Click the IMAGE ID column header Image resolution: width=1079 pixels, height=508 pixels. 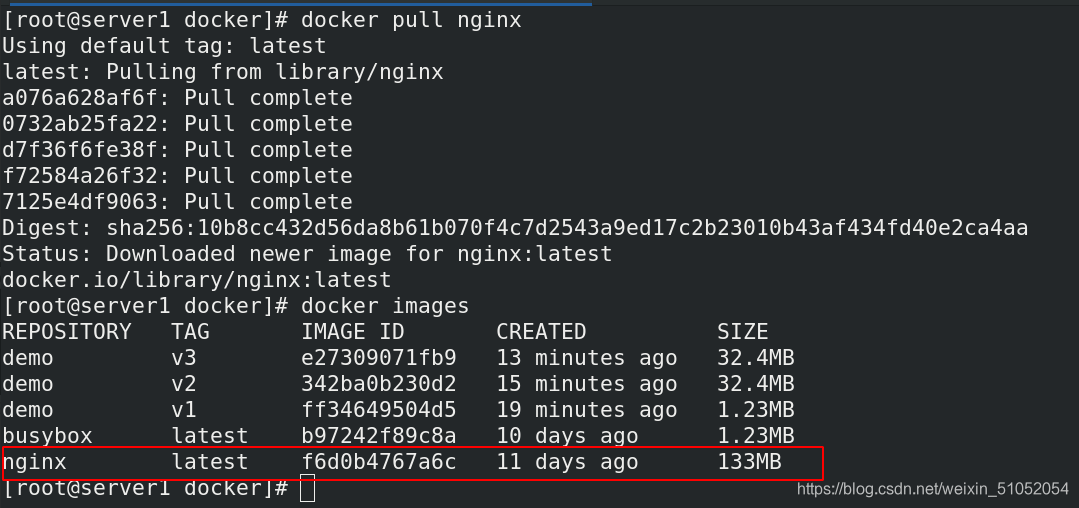pyautogui.click(x=352, y=332)
